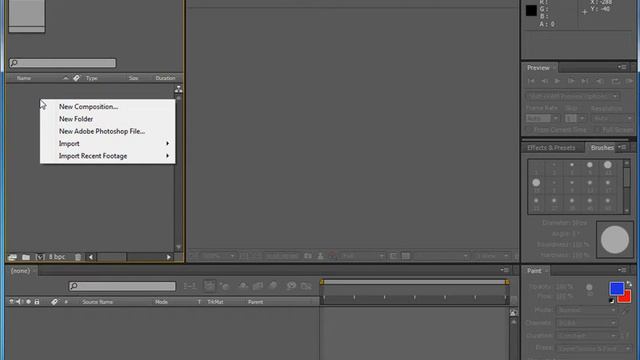This screenshot has height=360, width=640.
Task: Toggle the lock column switch in timeline
Action: (x=37, y=302)
